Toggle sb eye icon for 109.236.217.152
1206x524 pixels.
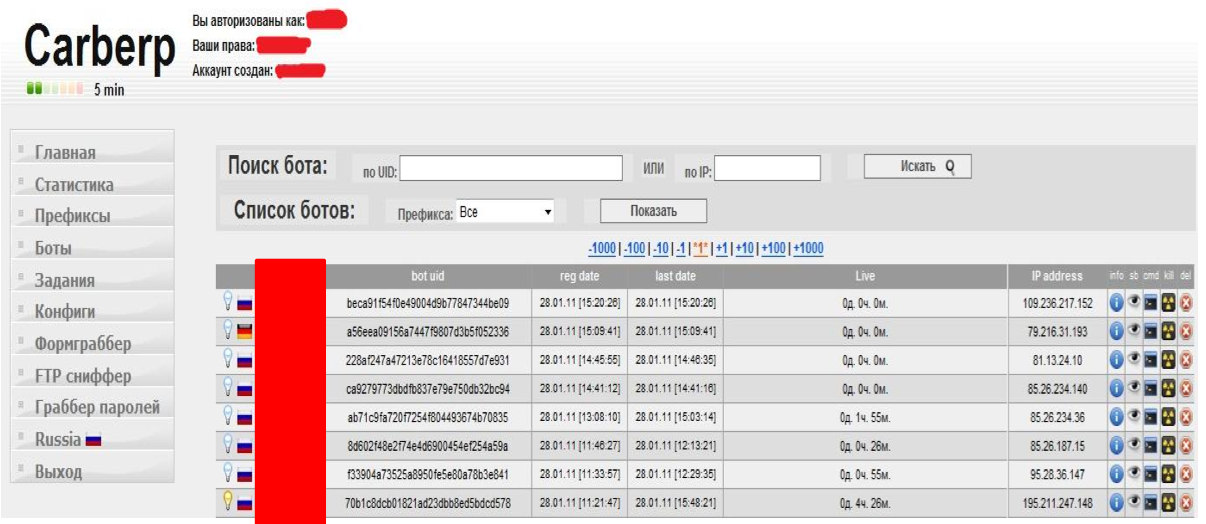coord(1135,303)
